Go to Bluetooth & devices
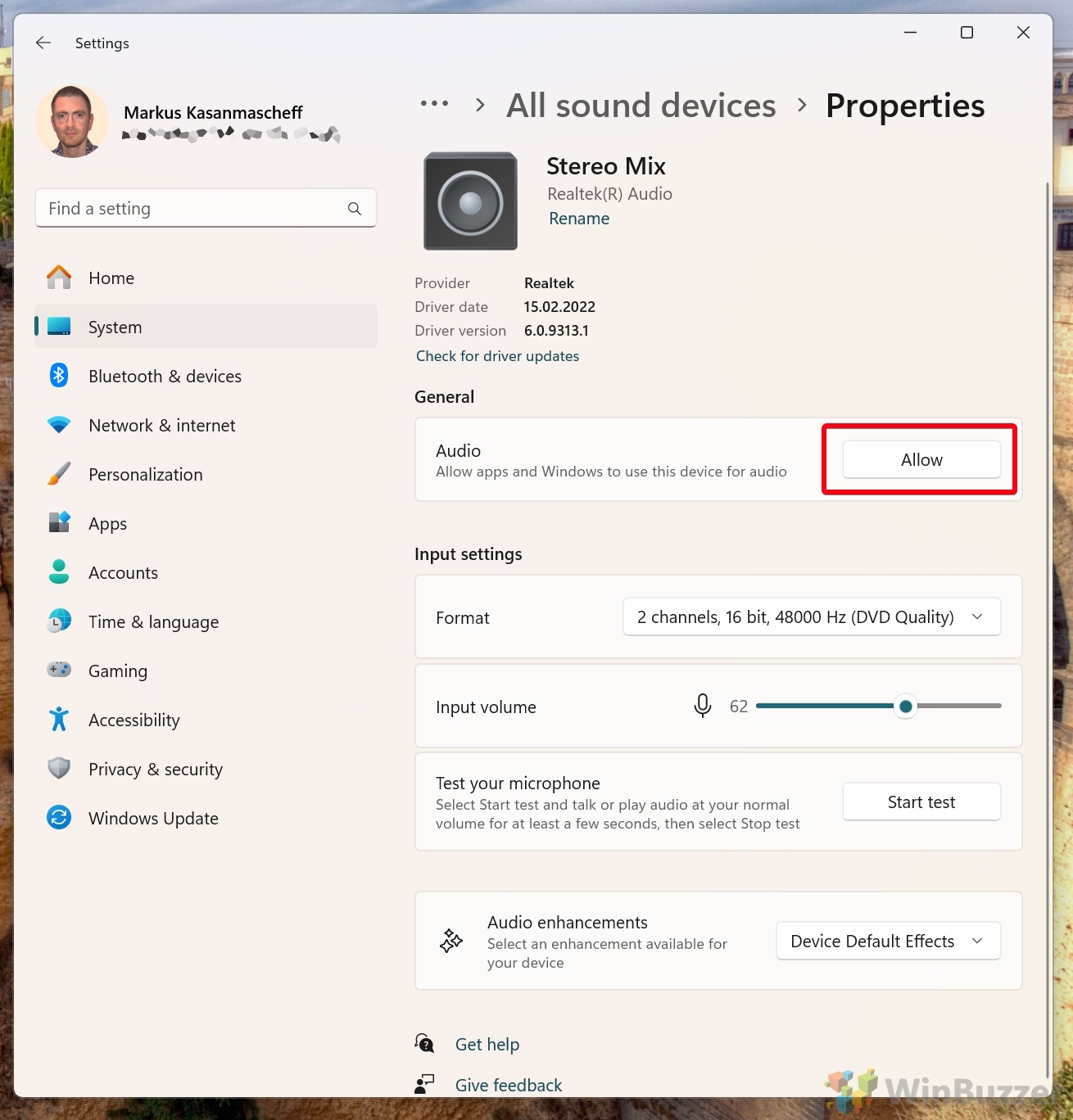Screen dimensions: 1073x1120 tap(206, 376)
